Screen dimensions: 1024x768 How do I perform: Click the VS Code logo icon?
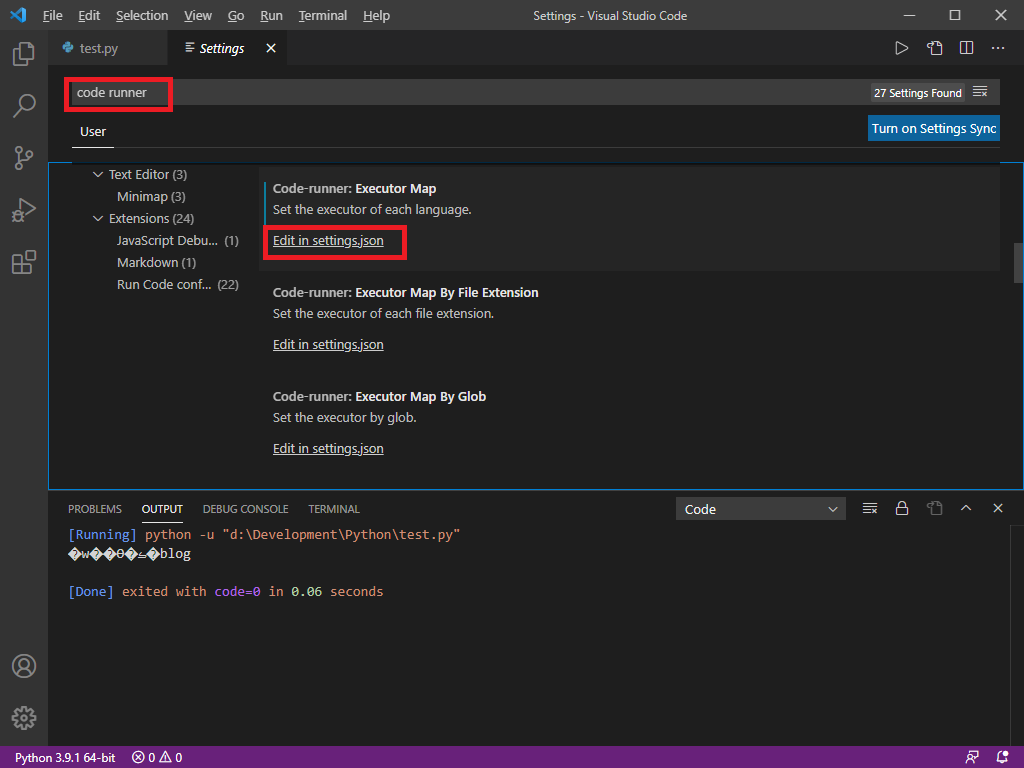coord(18,15)
